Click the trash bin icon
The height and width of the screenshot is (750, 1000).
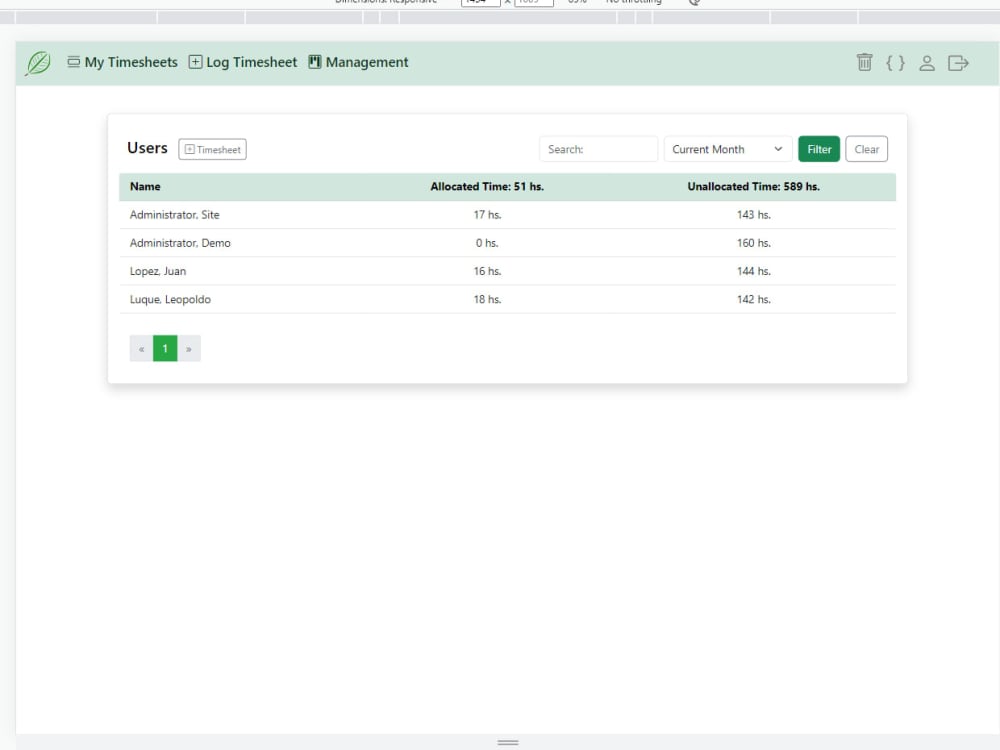(864, 62)
